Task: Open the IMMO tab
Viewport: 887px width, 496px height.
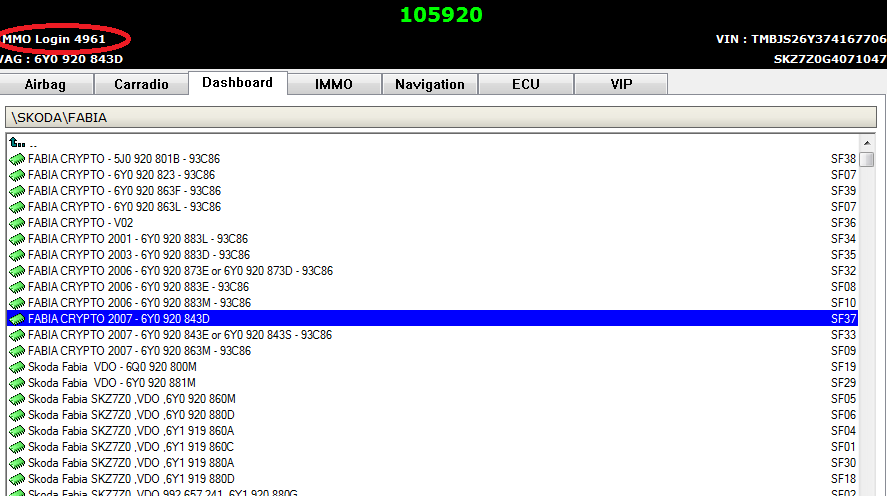Action: click(x=334, y=84)
